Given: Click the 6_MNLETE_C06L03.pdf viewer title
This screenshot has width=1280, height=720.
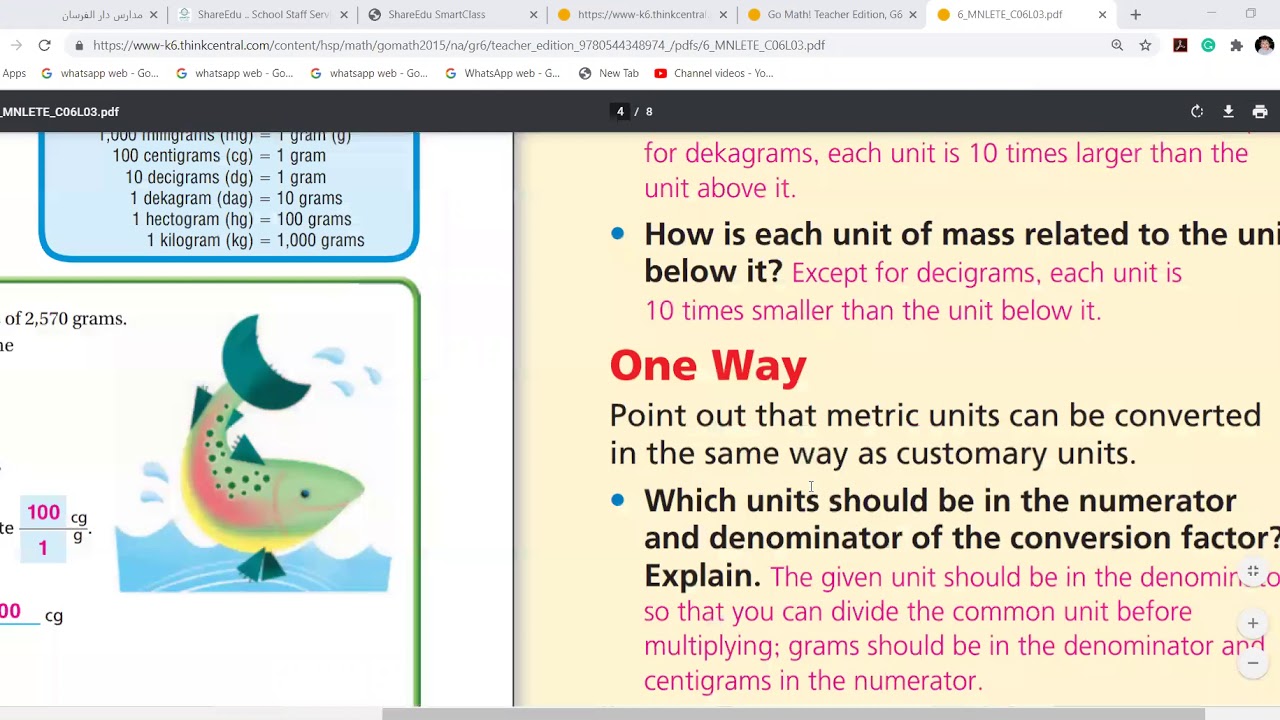Looking at the screenshot, I should tap(60, 112).
